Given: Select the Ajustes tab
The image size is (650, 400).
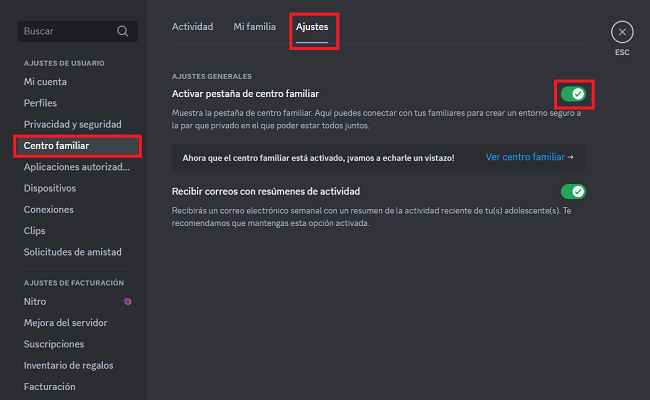Looking at the screenshot, I should click(311, 28).
